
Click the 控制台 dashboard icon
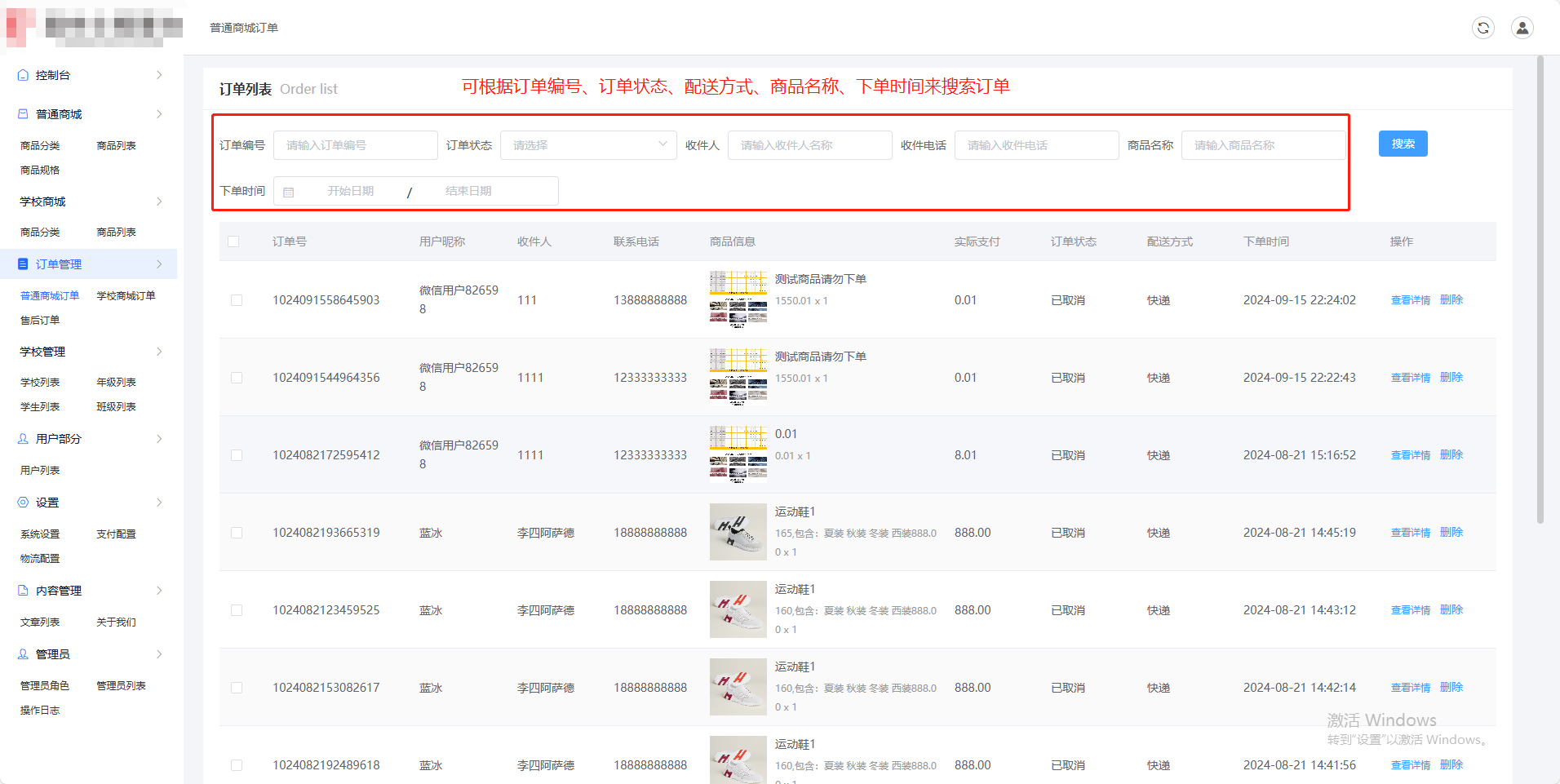[23, 75]
